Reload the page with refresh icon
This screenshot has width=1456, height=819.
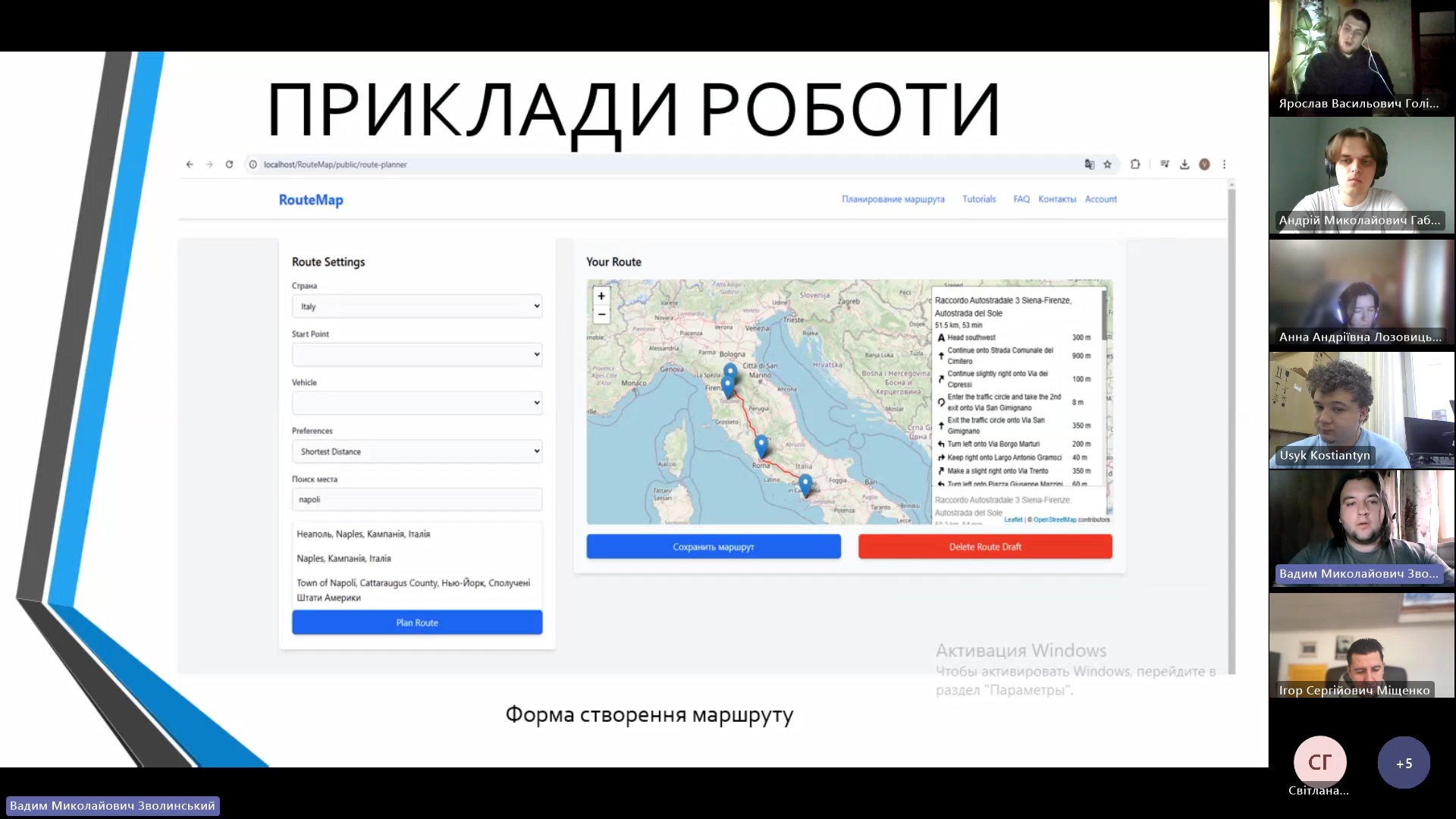(x=229, y=165)
